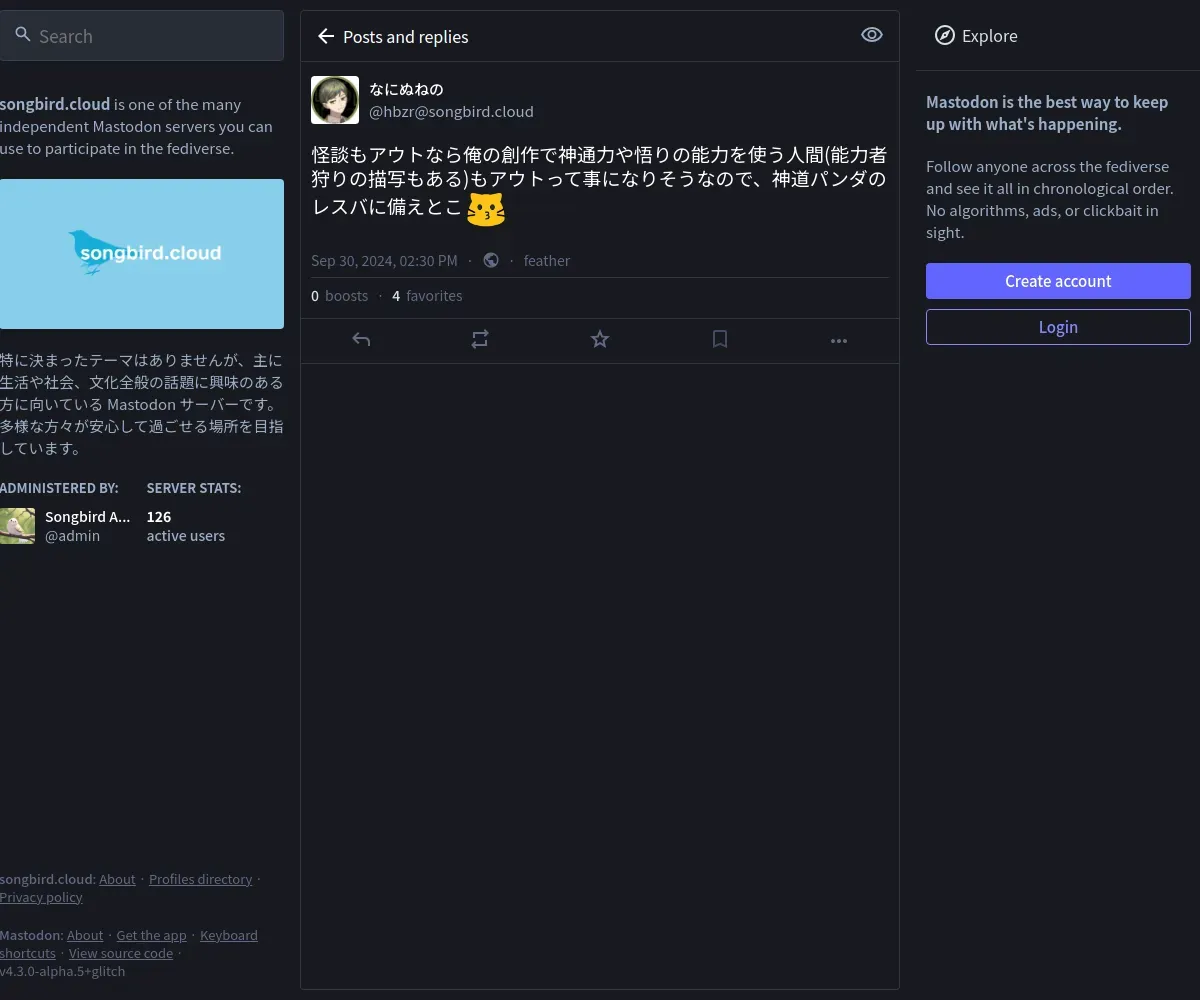Click the songbird.cloud banner image
This screenshot has width=1200, height=1000.
coord(142,254)
